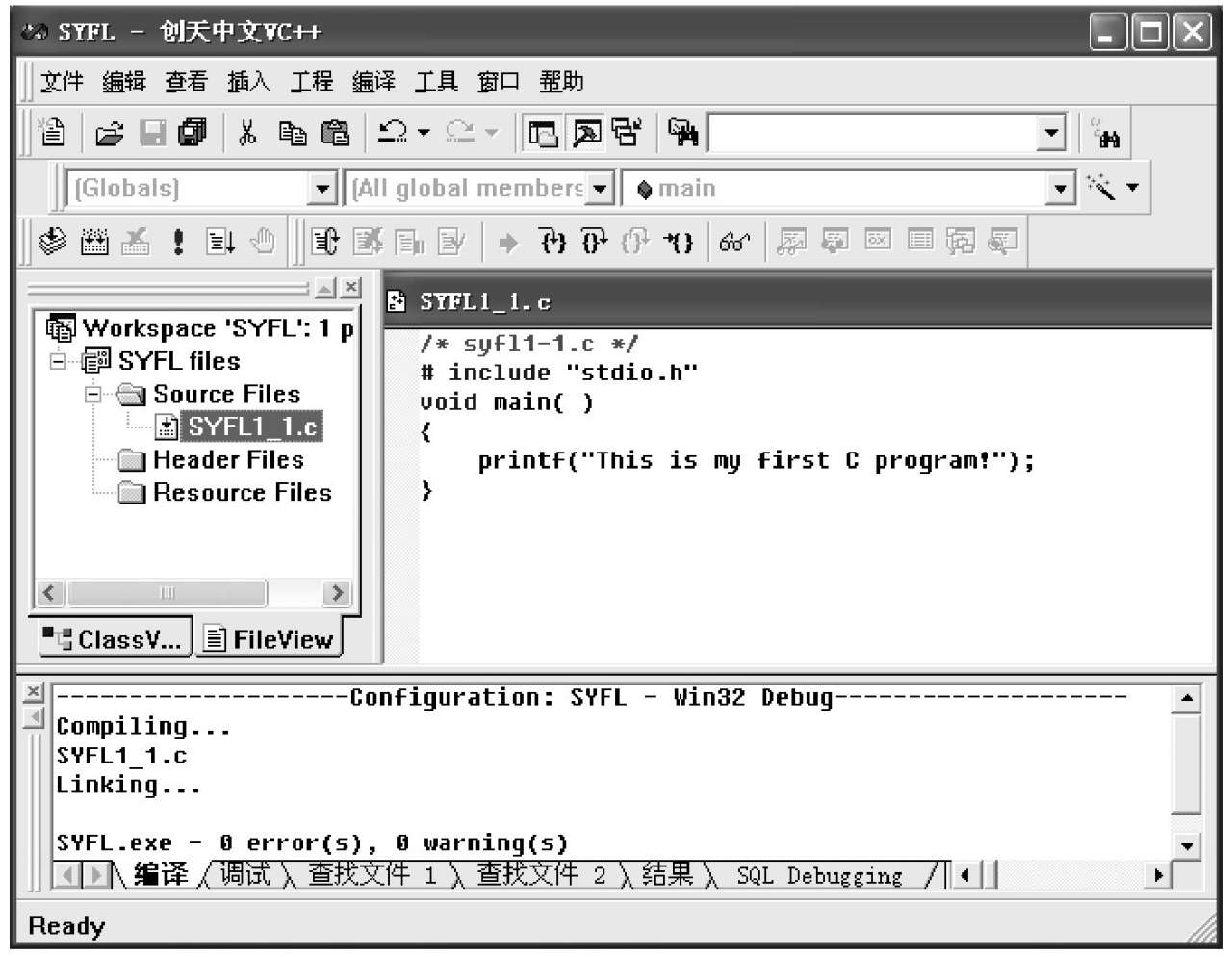Open the WizardBar actions dropdown arrow
The width and height of the screenshot is (1232, 957).
coord(1132,187)
